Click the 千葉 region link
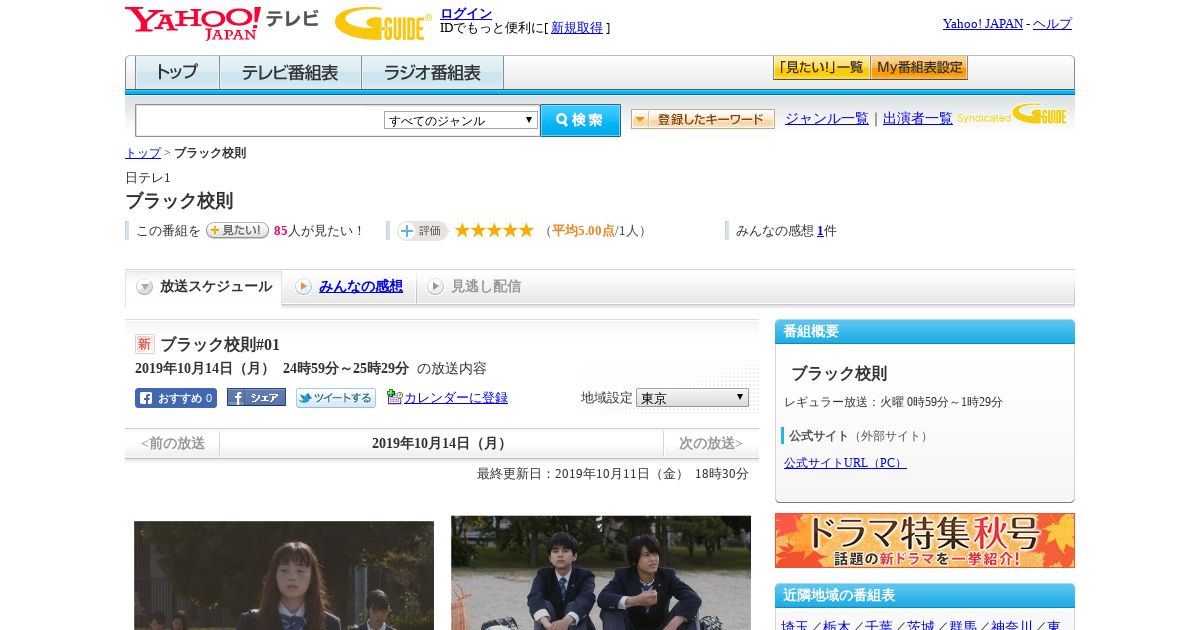Image resolution: width=1200 pixels, height=630 pixels. pyautogui.click(x=879, y=626)
